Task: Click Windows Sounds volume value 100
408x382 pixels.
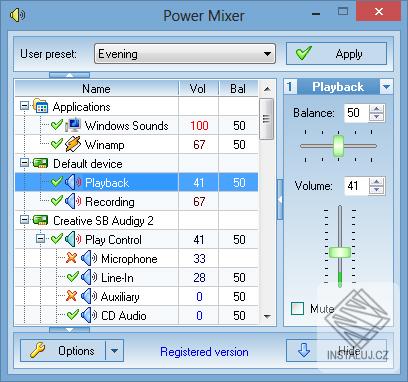Action: 199,126
